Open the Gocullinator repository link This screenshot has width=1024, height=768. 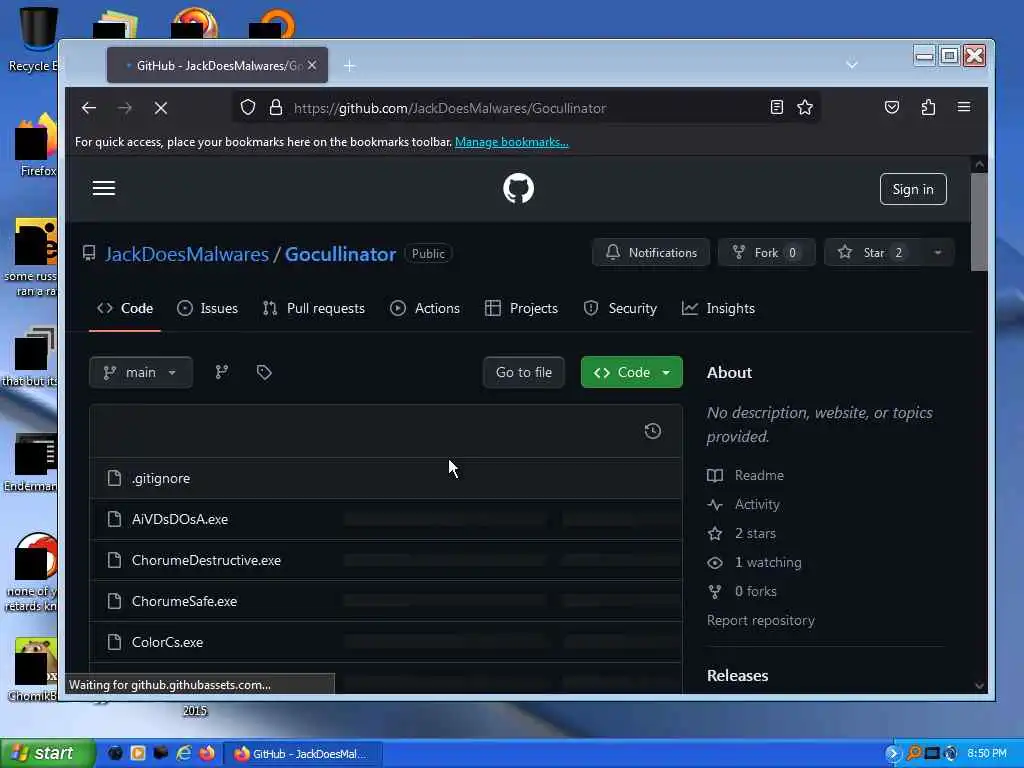340,254
